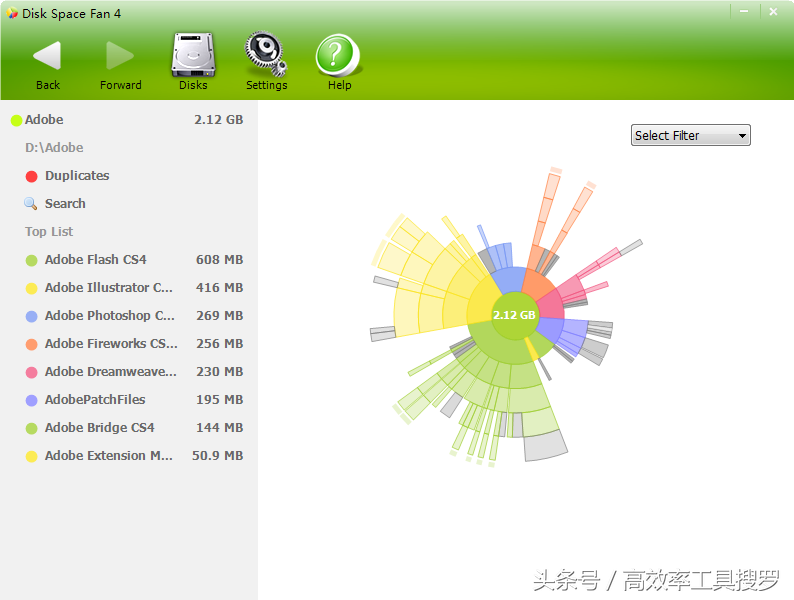This screenshot has width=794, height=600.
Task: Click the 416 MB size value
Action: [x=219, y=288]
